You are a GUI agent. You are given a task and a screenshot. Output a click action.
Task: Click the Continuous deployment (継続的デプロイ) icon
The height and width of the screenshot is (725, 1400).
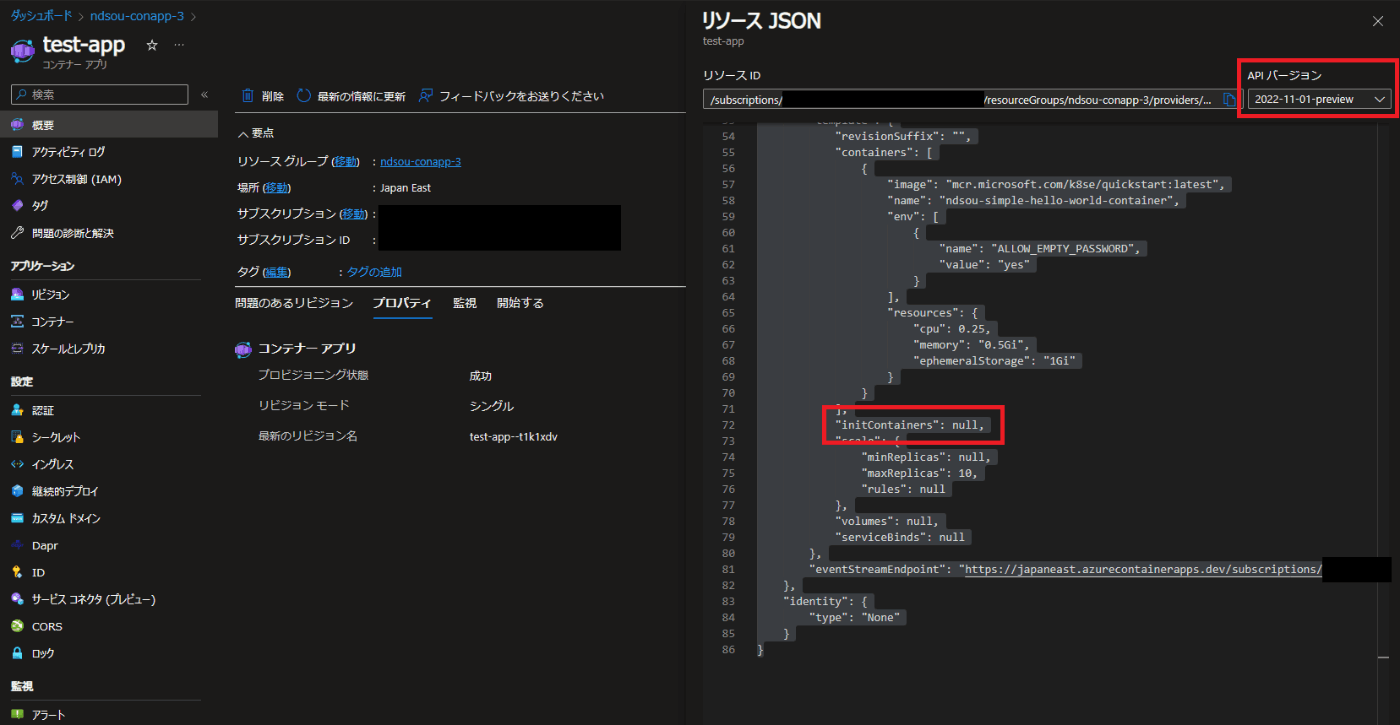pos(17,492)
